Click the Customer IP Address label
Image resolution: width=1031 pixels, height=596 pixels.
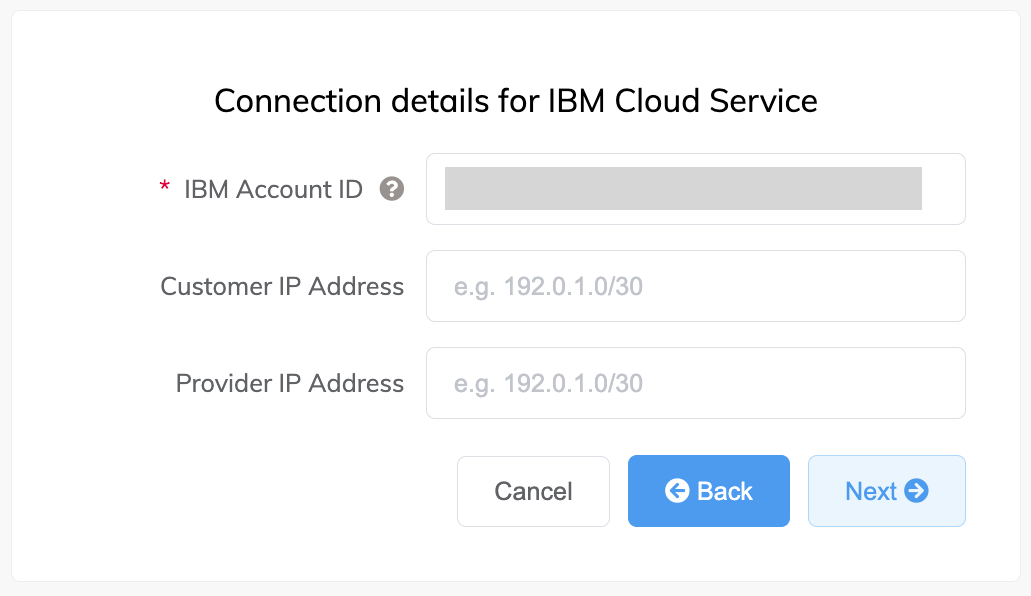point(282,286)
